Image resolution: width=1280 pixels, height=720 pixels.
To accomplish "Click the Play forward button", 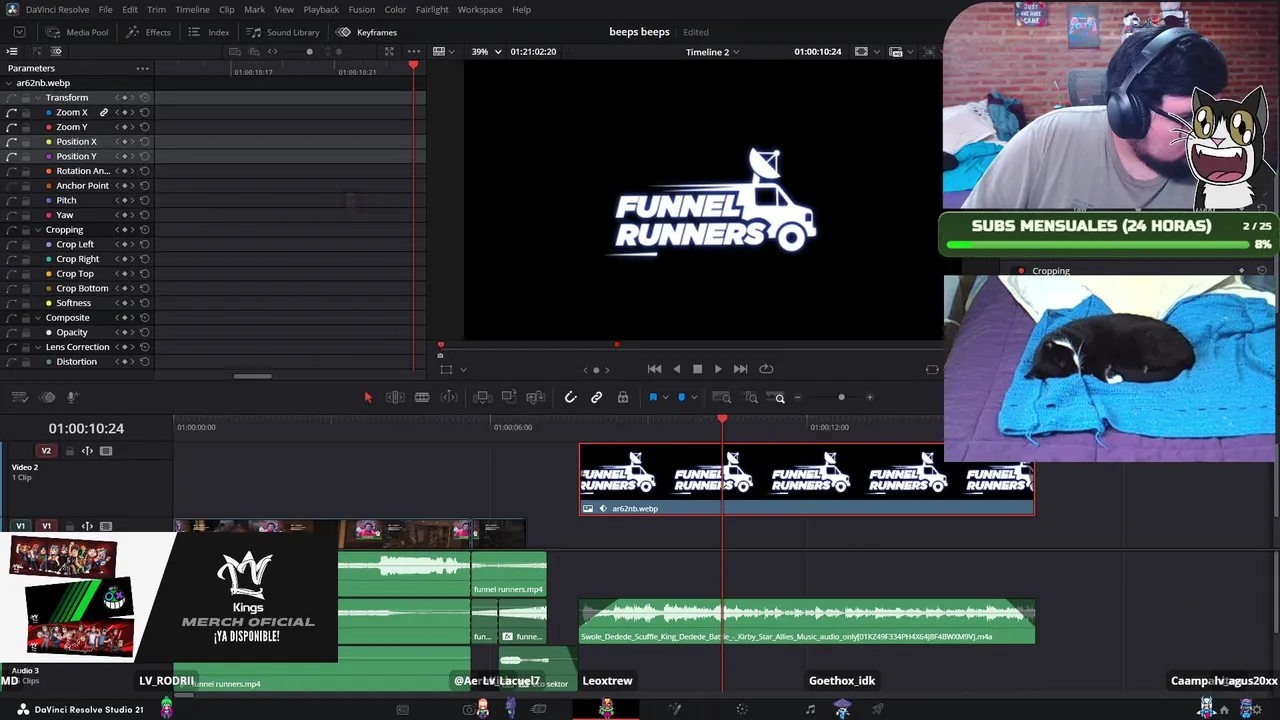I will (x=718, y=369).
